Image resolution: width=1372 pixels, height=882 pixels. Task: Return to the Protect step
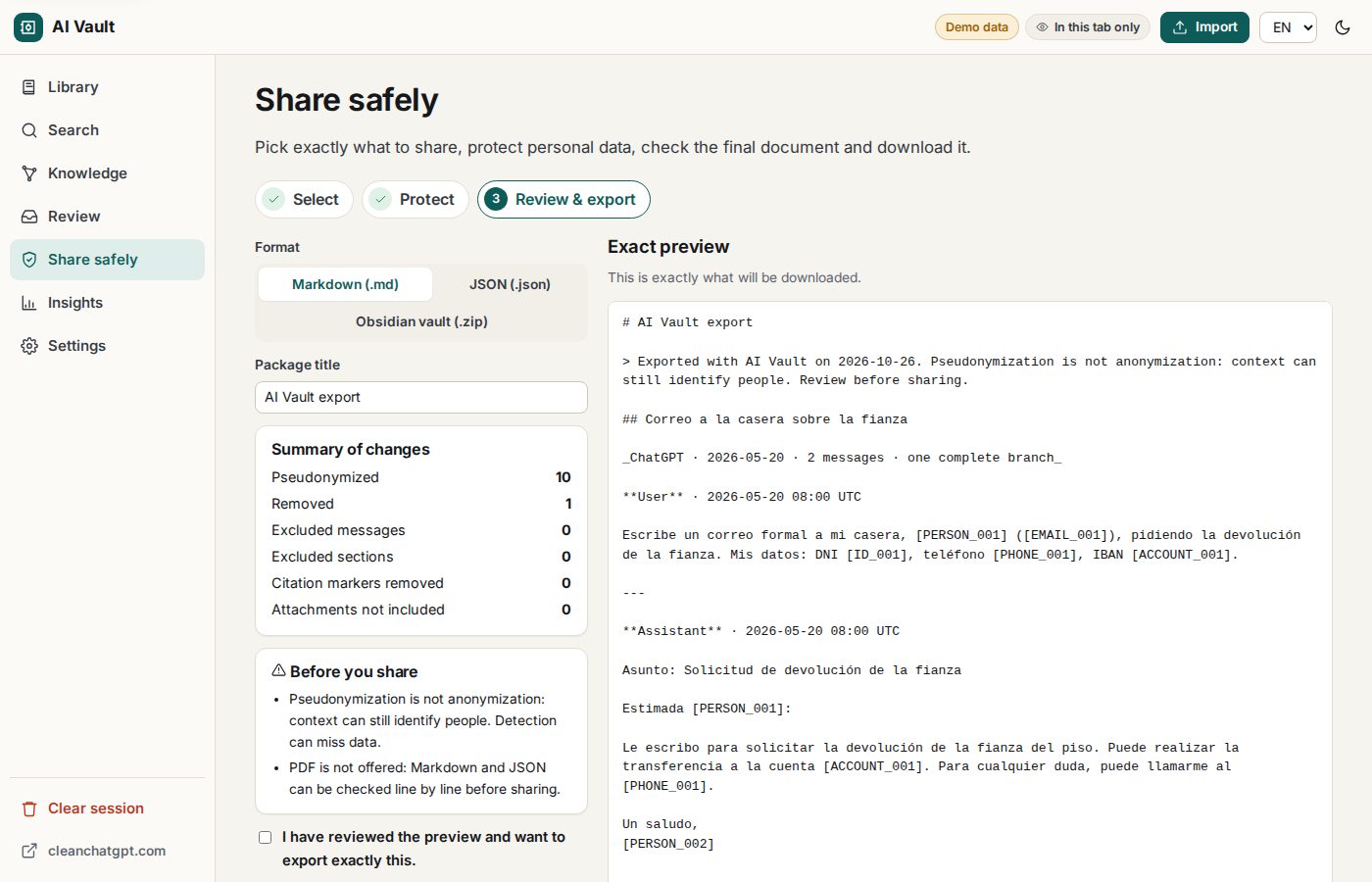416,199
